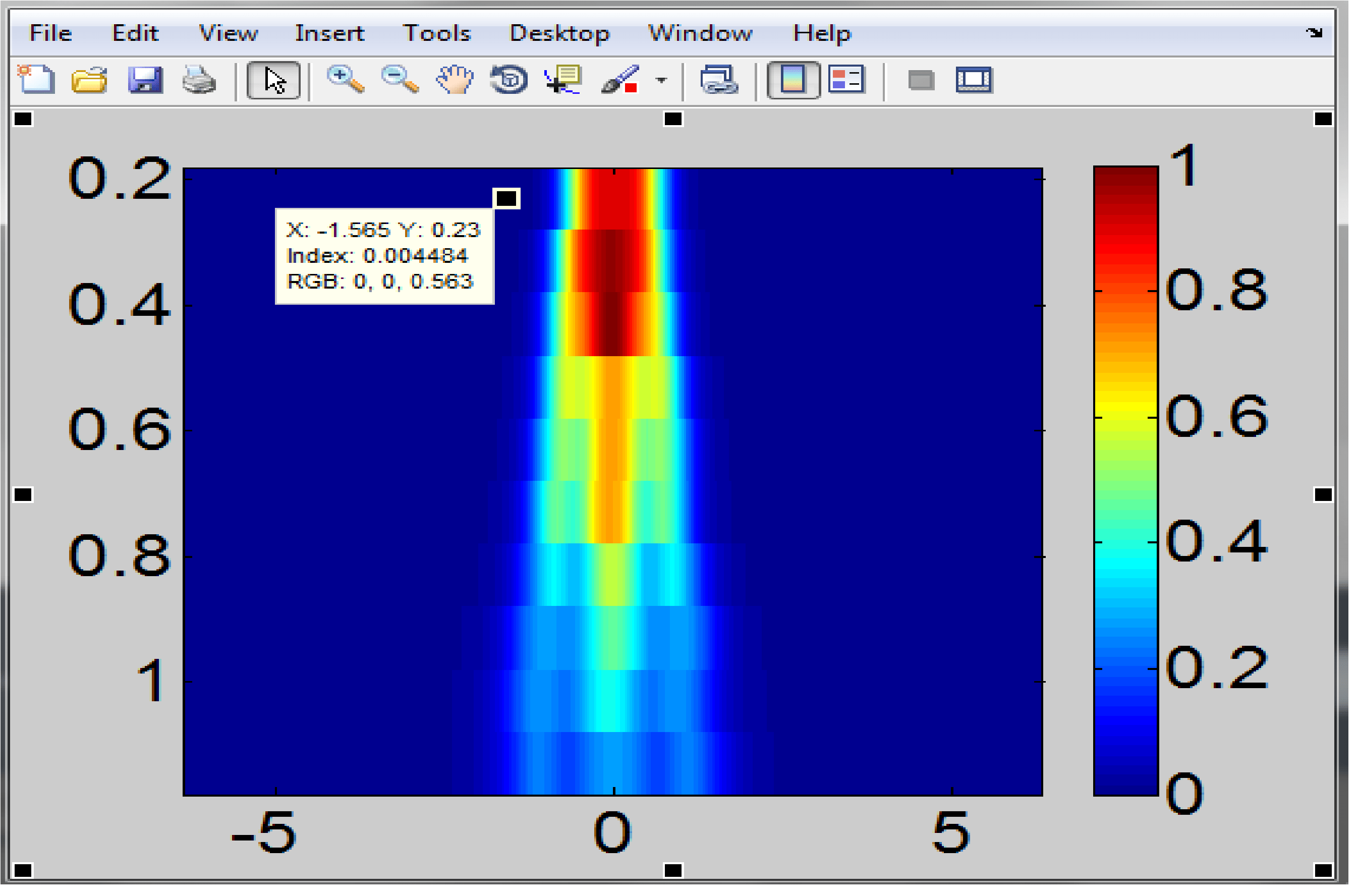This screenshot has height=896, width=1358.
Task: Select the Pan tool
Action: tap(454, 80)
